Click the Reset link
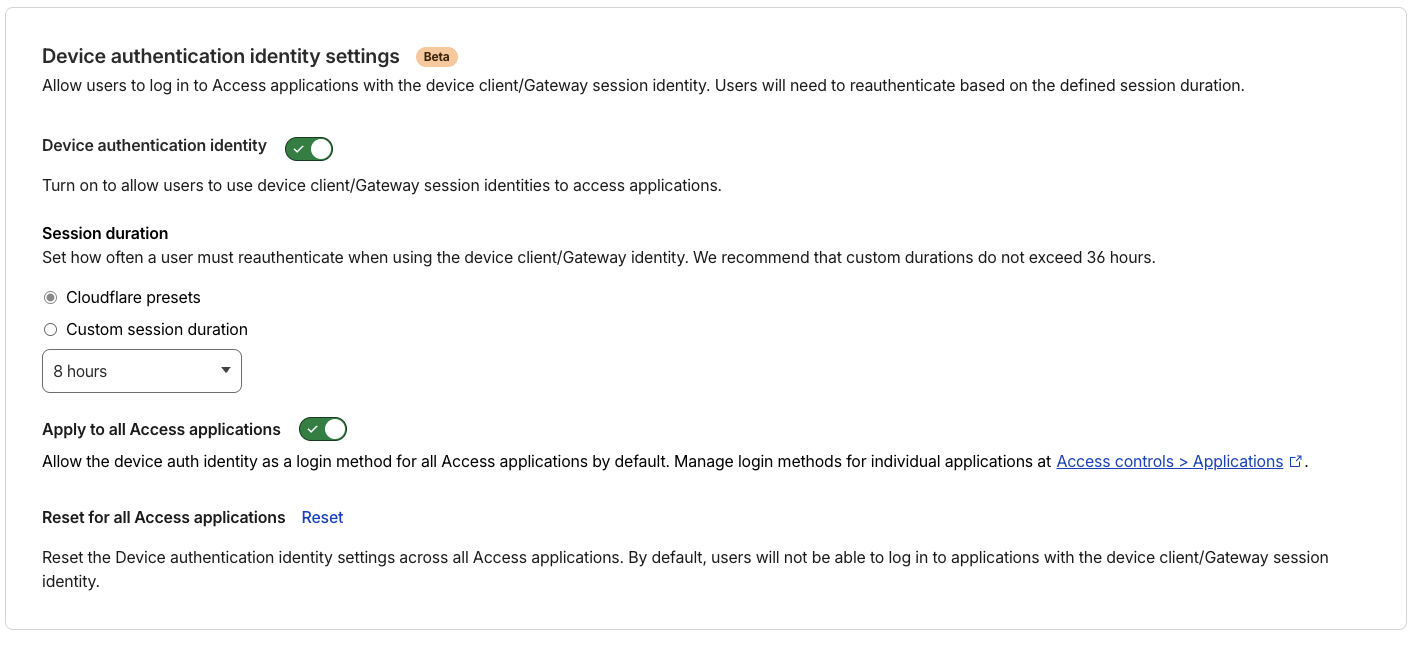The height and width of the screenshot is (652, 1417). pyautogui.click(x=322, y=517)
